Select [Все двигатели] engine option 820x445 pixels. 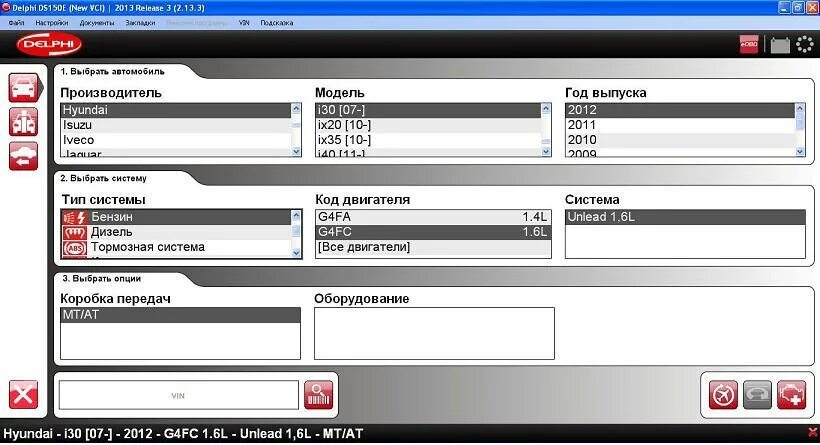pyautogui.click(x=433, y=247)
